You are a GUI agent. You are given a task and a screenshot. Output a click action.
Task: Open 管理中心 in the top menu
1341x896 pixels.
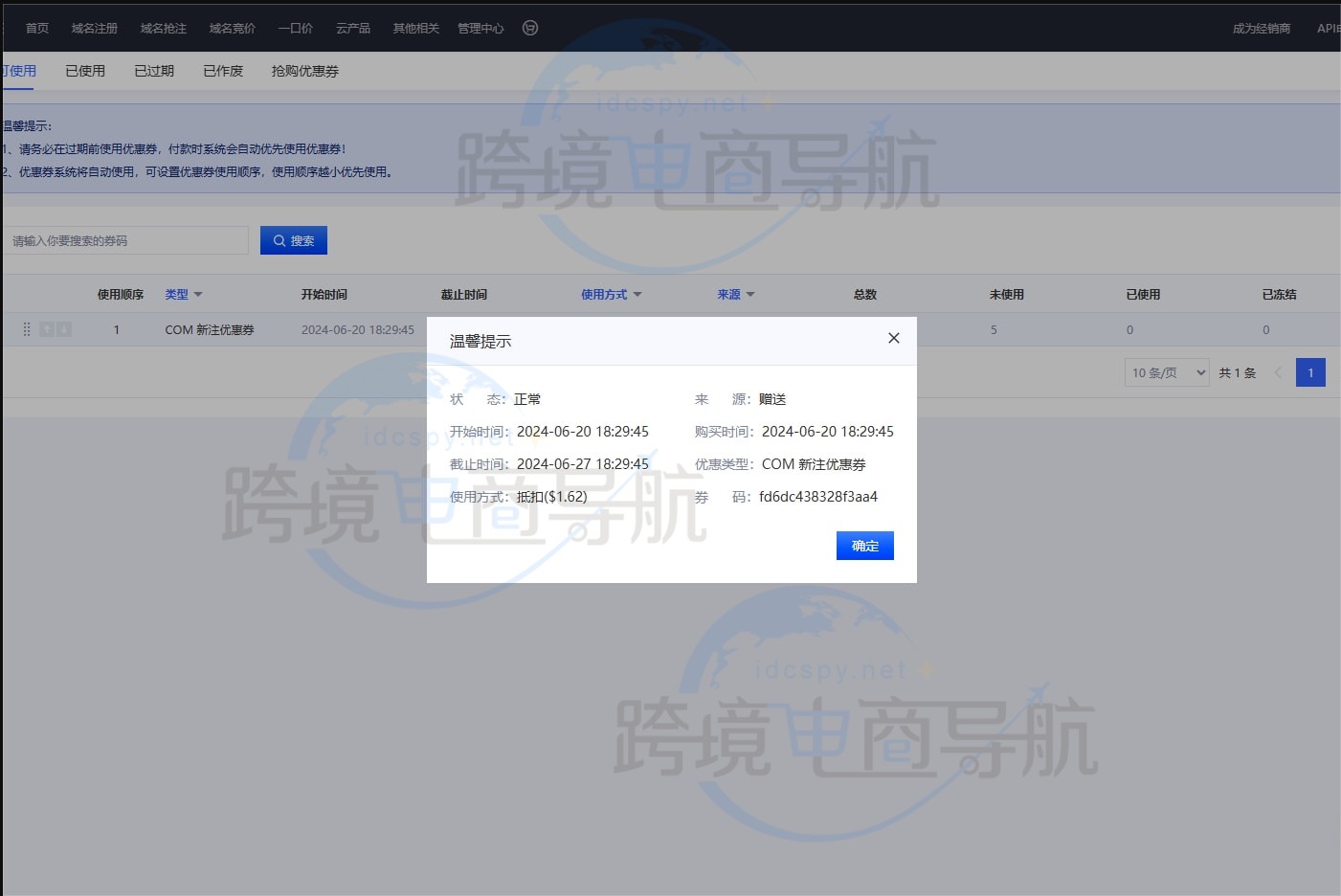[481, 28]
